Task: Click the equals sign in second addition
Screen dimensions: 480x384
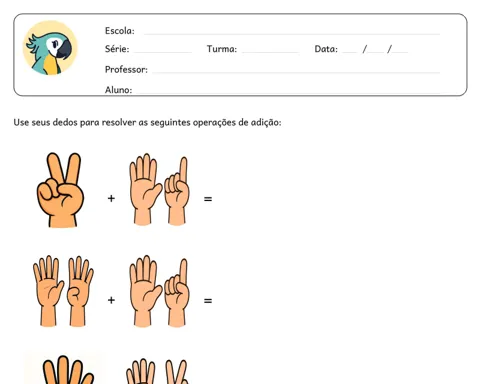Action: coord(208,301)
